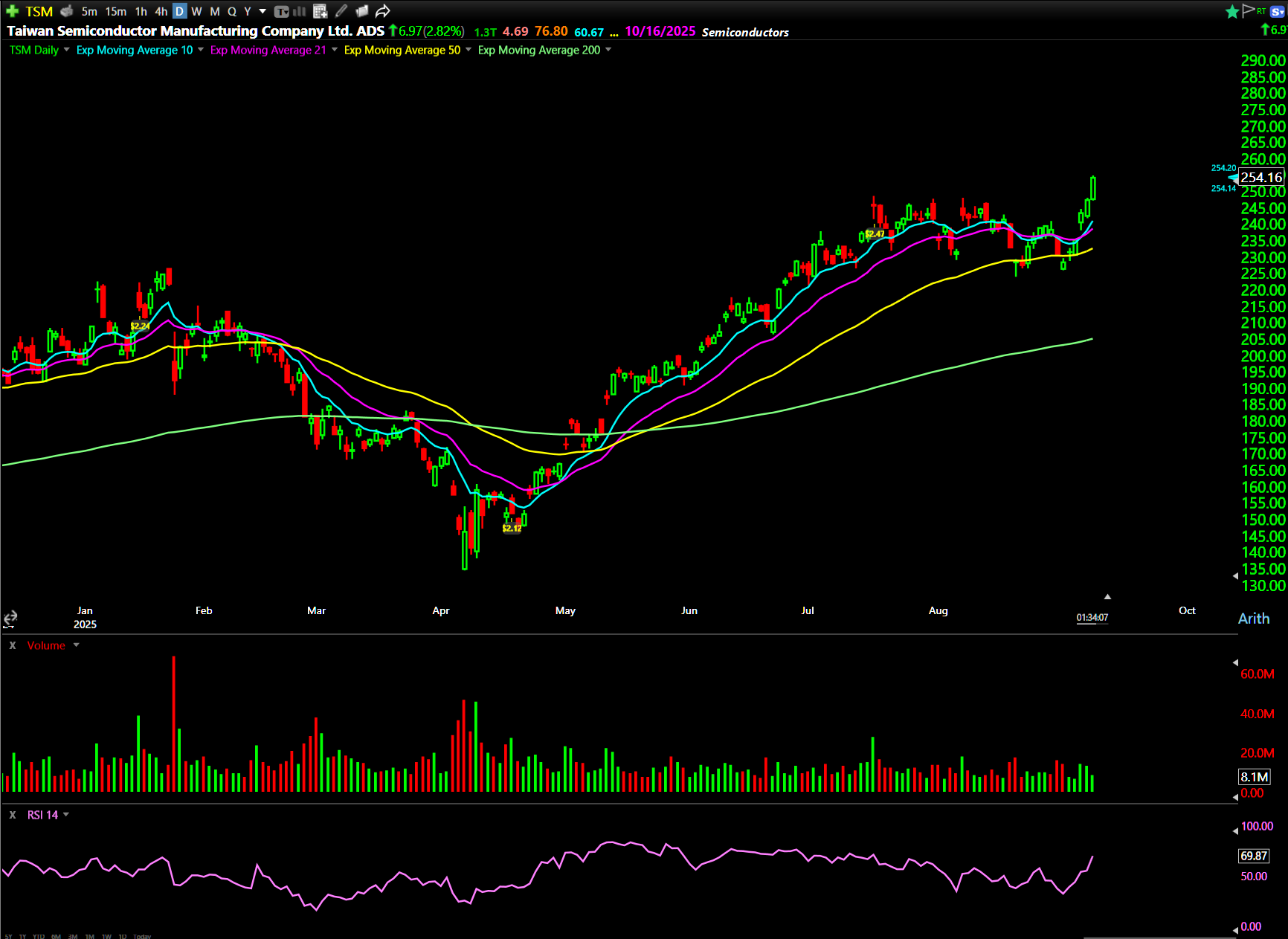Viewport: 1288px width, 939px height.
Task: Click the gray icon beside the TSM ticker
Action: coord(67,11)
